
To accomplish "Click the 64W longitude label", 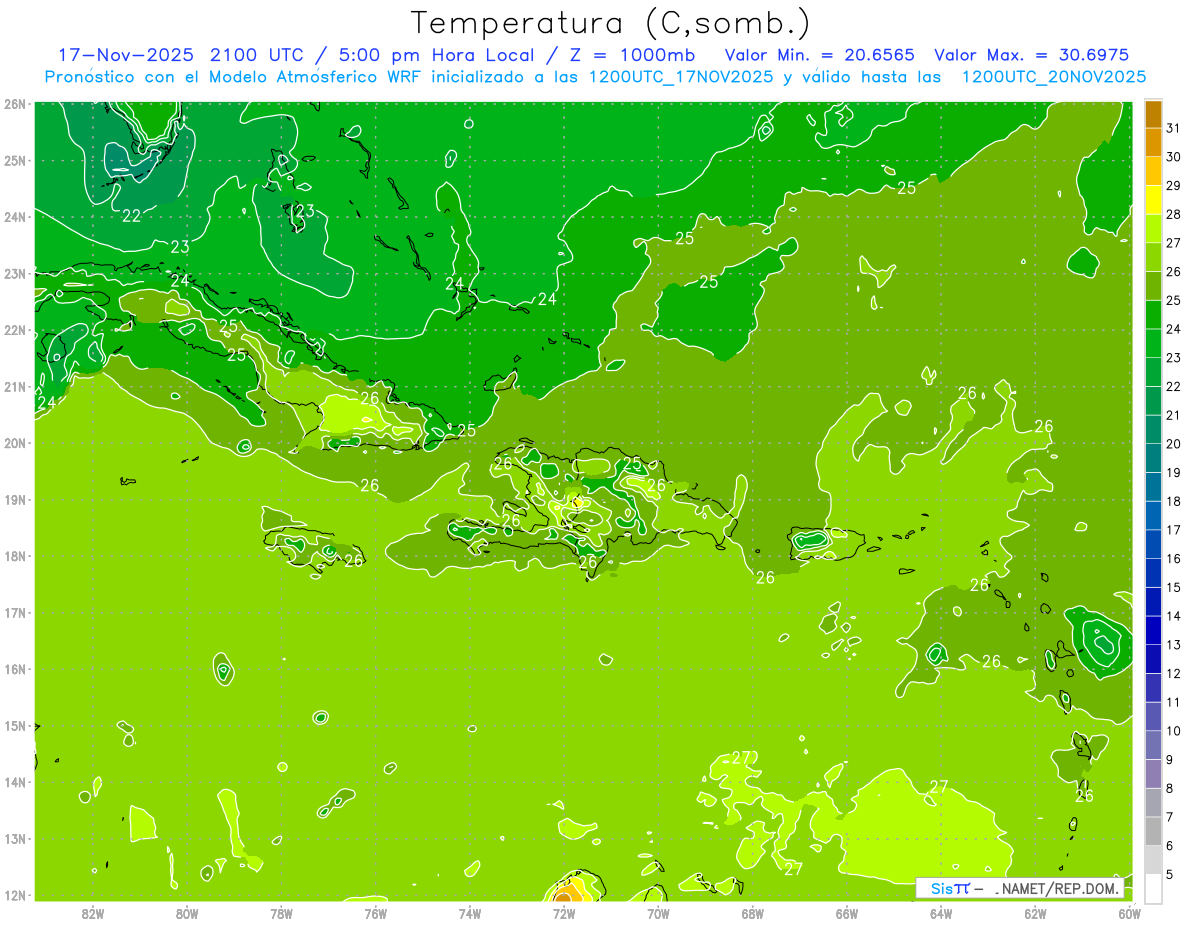I will coord(941,914).
